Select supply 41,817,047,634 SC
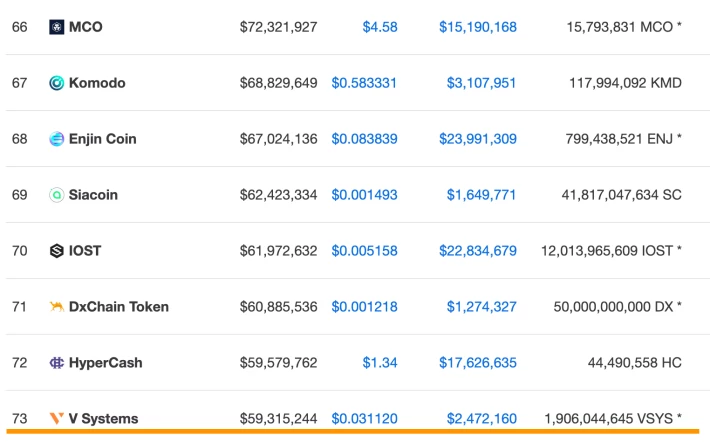Screen dimensions: 710x443 [x=622, y=195]
